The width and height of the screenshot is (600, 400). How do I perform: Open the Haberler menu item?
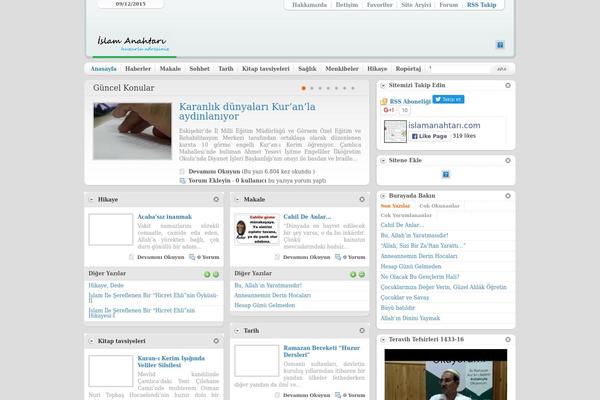coord(138,69)
